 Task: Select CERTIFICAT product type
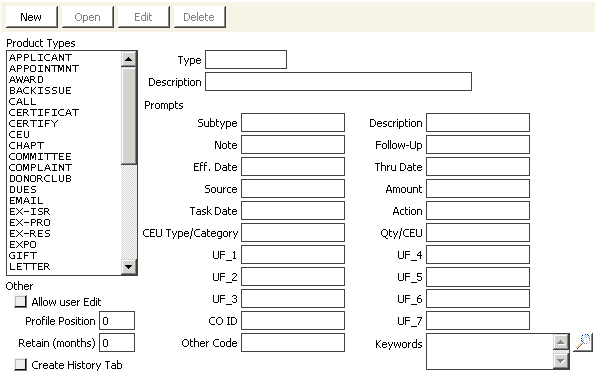point(44,113)
